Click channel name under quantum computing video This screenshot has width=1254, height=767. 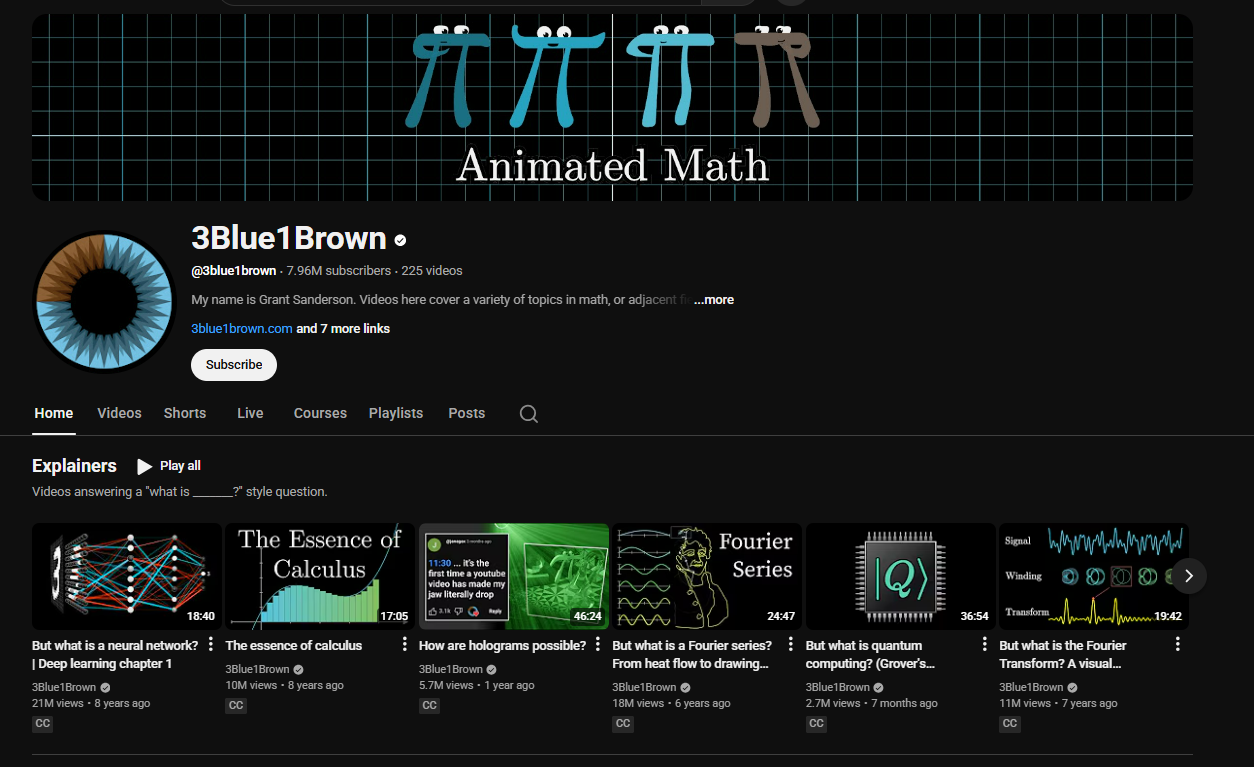(838, 687)
